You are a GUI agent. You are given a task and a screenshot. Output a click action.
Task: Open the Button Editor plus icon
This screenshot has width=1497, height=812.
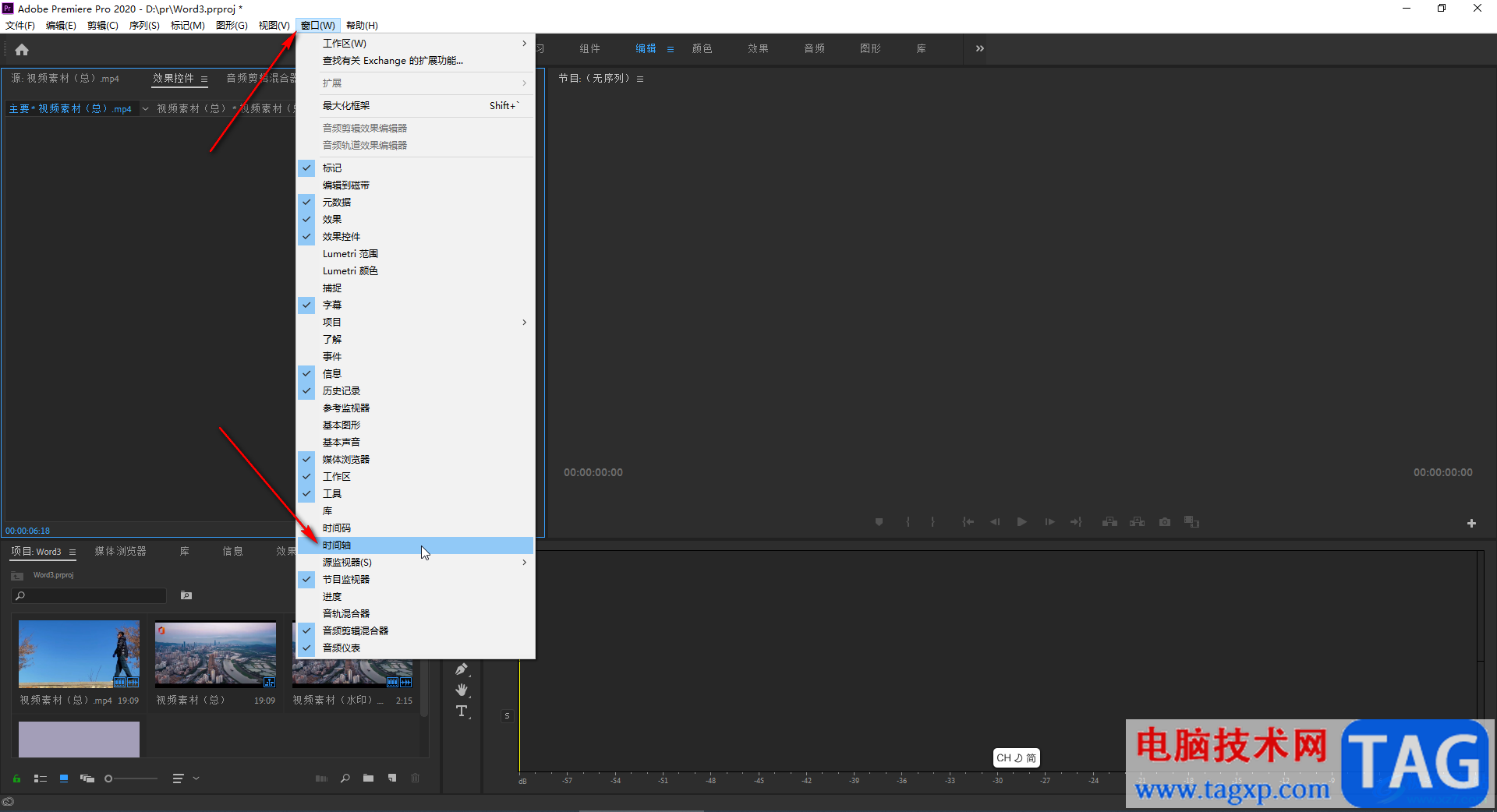coord(1471,523)
